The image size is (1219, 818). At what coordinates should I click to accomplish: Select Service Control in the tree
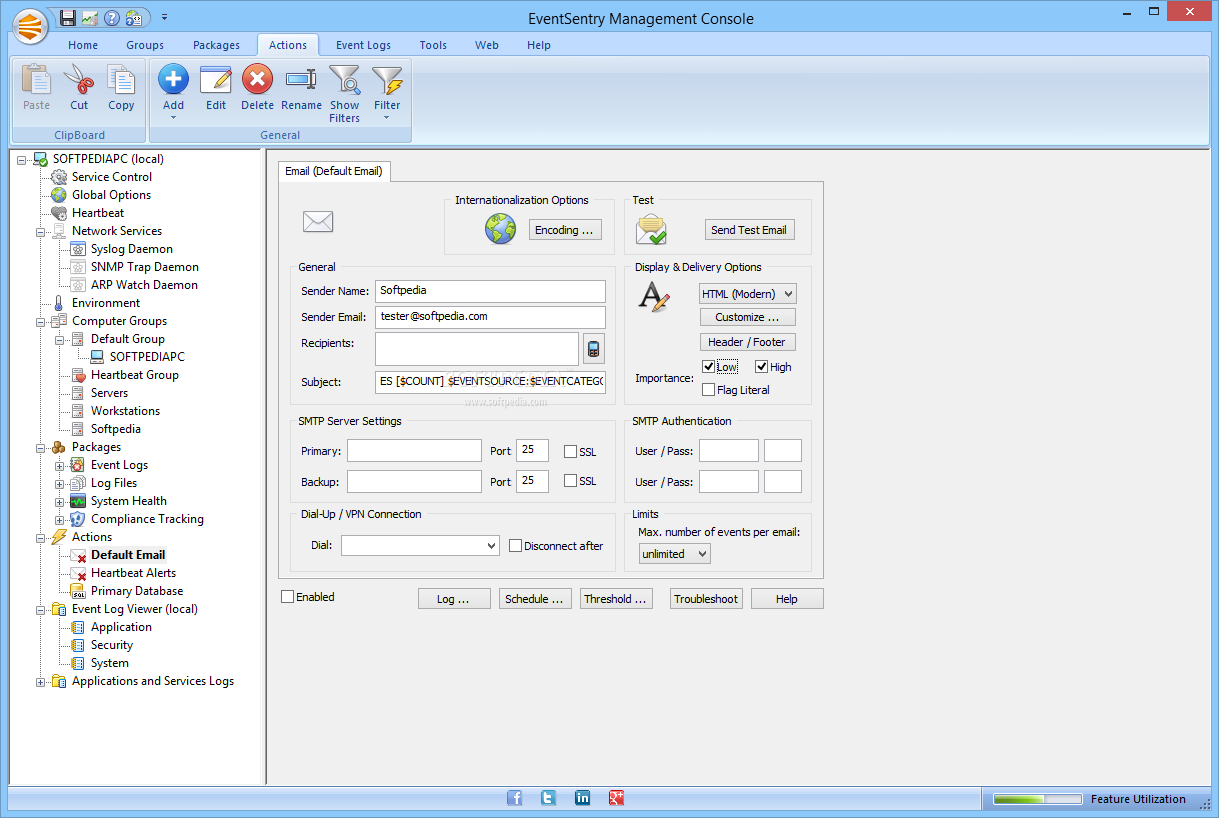point(112,177)
